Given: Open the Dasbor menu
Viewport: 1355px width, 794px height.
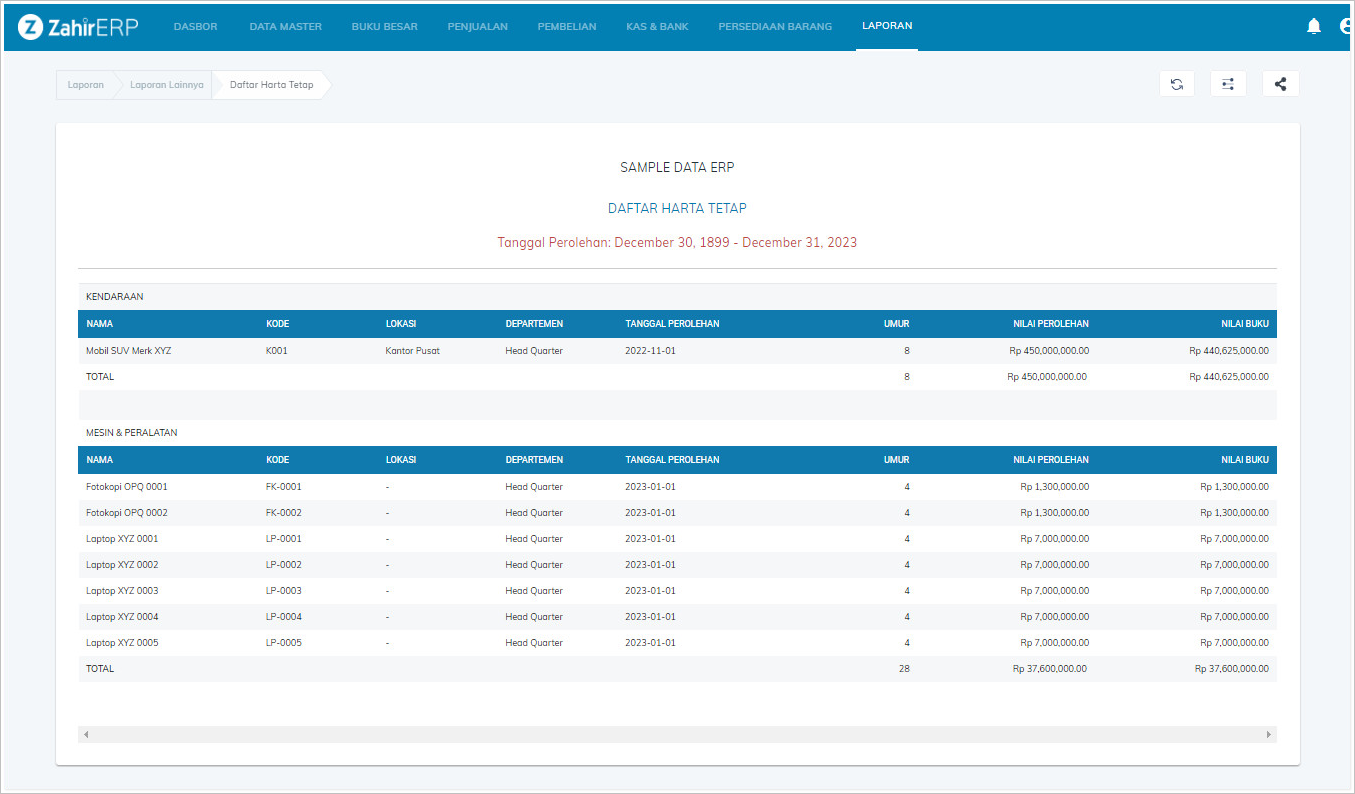Looking at the screenshot, I should [195, 27].
